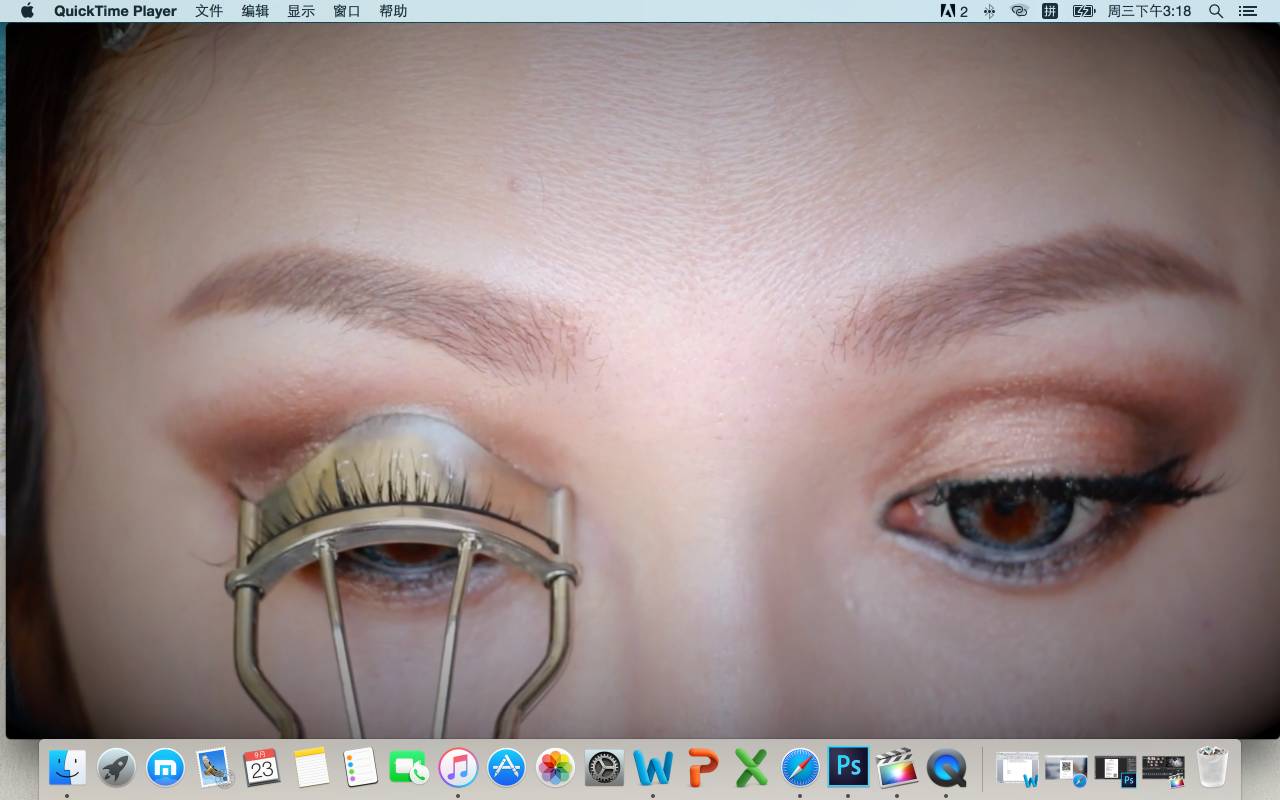1280x800 pixels.
Task: Open the QuickTime Player application menu
Action: point(115,11)
